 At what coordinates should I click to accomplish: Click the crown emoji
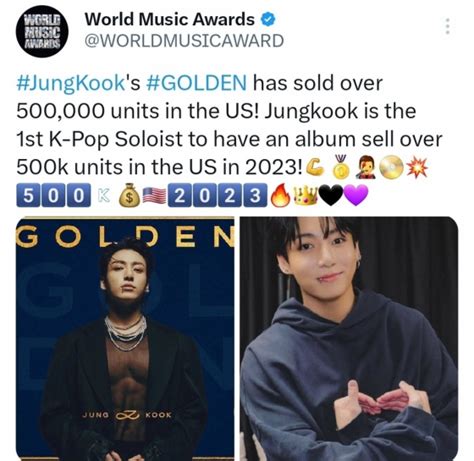click(306, 195)
